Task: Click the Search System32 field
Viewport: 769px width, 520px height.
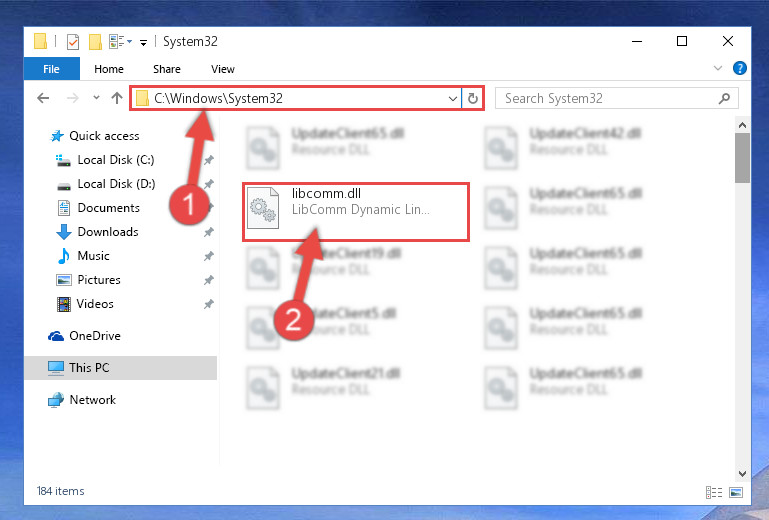Action: coord(616,99)
